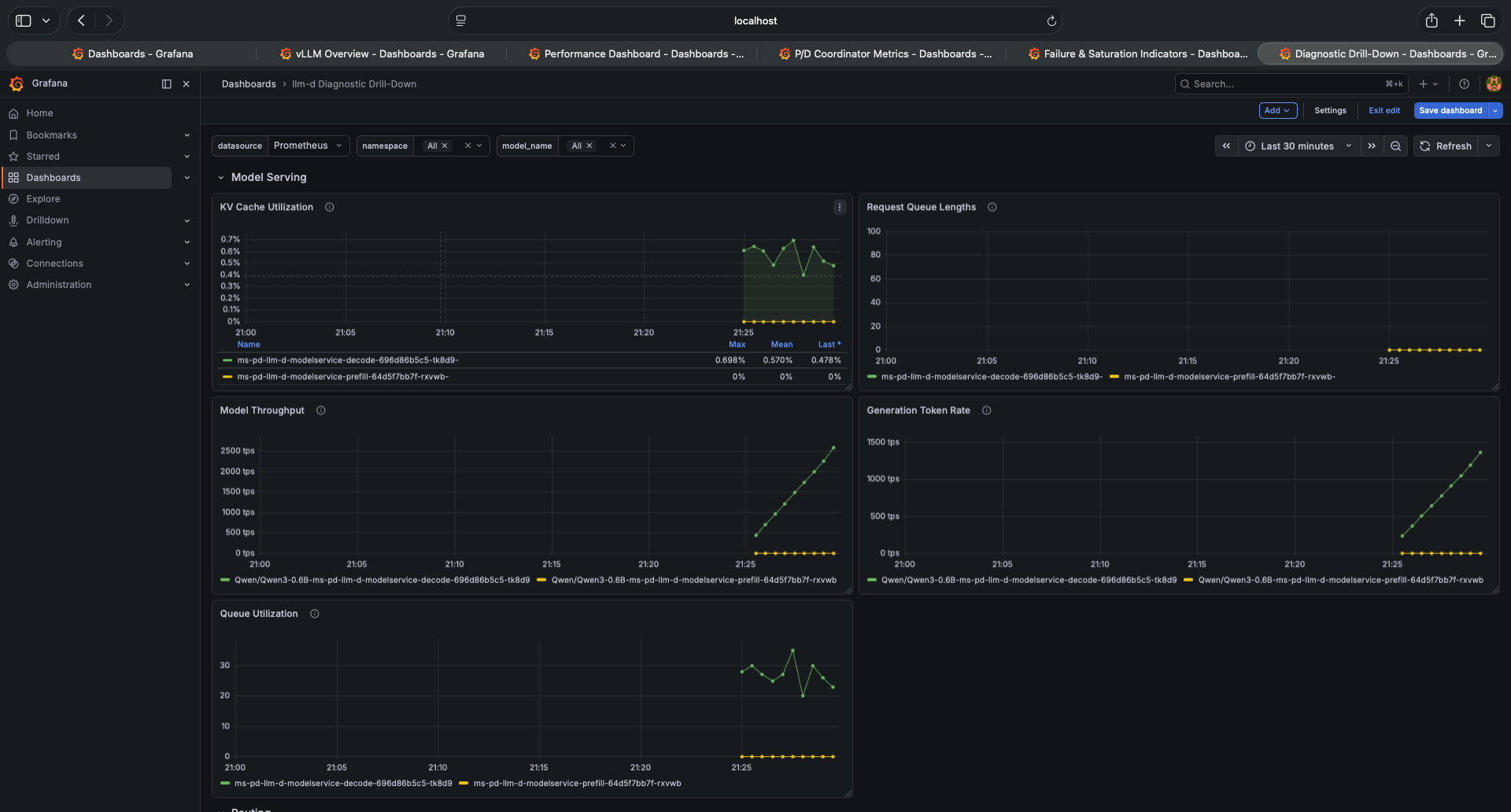1511x812 pixels.
Task: Collapse the Model Serving row
Action: [x=221, y=178]
